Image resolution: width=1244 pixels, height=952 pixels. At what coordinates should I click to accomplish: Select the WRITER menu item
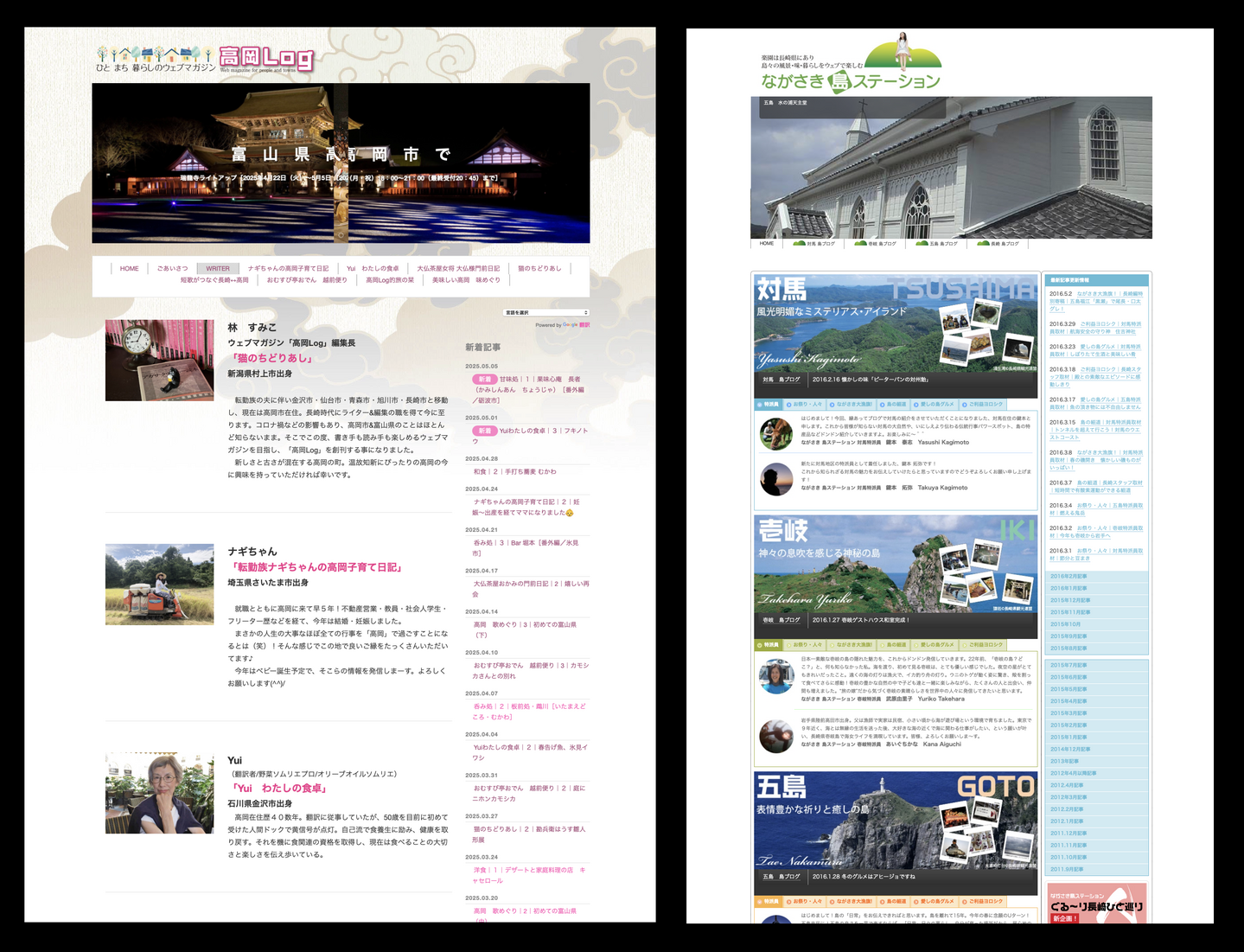218,268
